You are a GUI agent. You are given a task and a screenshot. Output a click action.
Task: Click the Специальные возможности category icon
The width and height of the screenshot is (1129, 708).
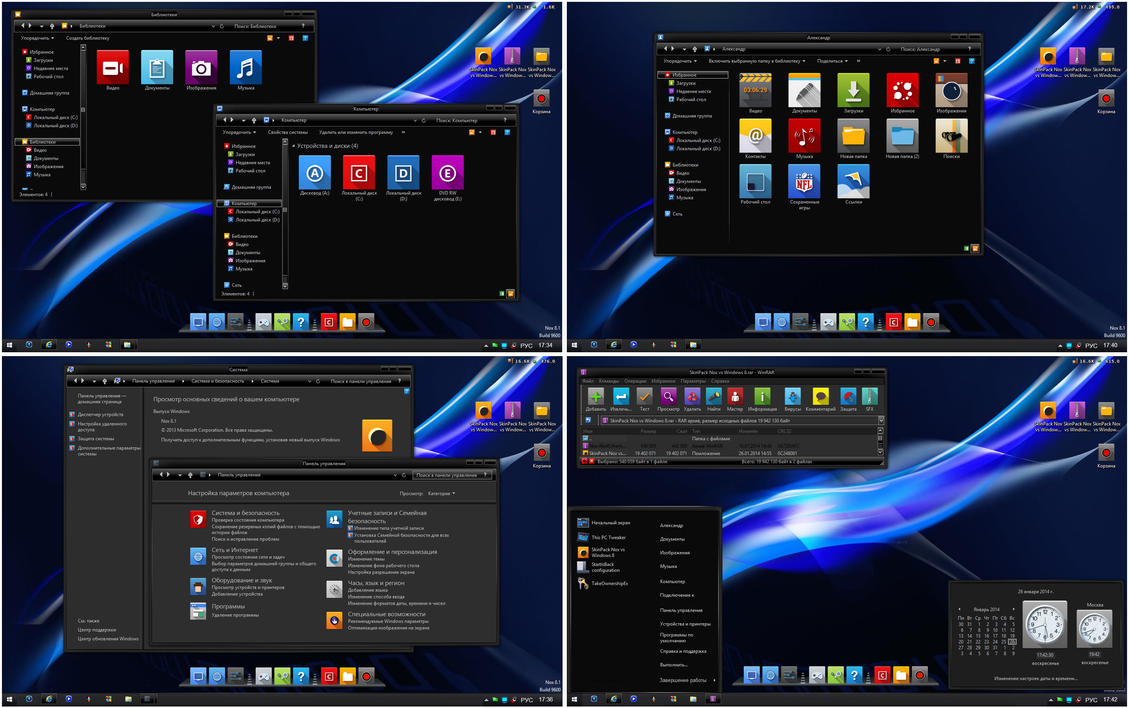(334, 620)
